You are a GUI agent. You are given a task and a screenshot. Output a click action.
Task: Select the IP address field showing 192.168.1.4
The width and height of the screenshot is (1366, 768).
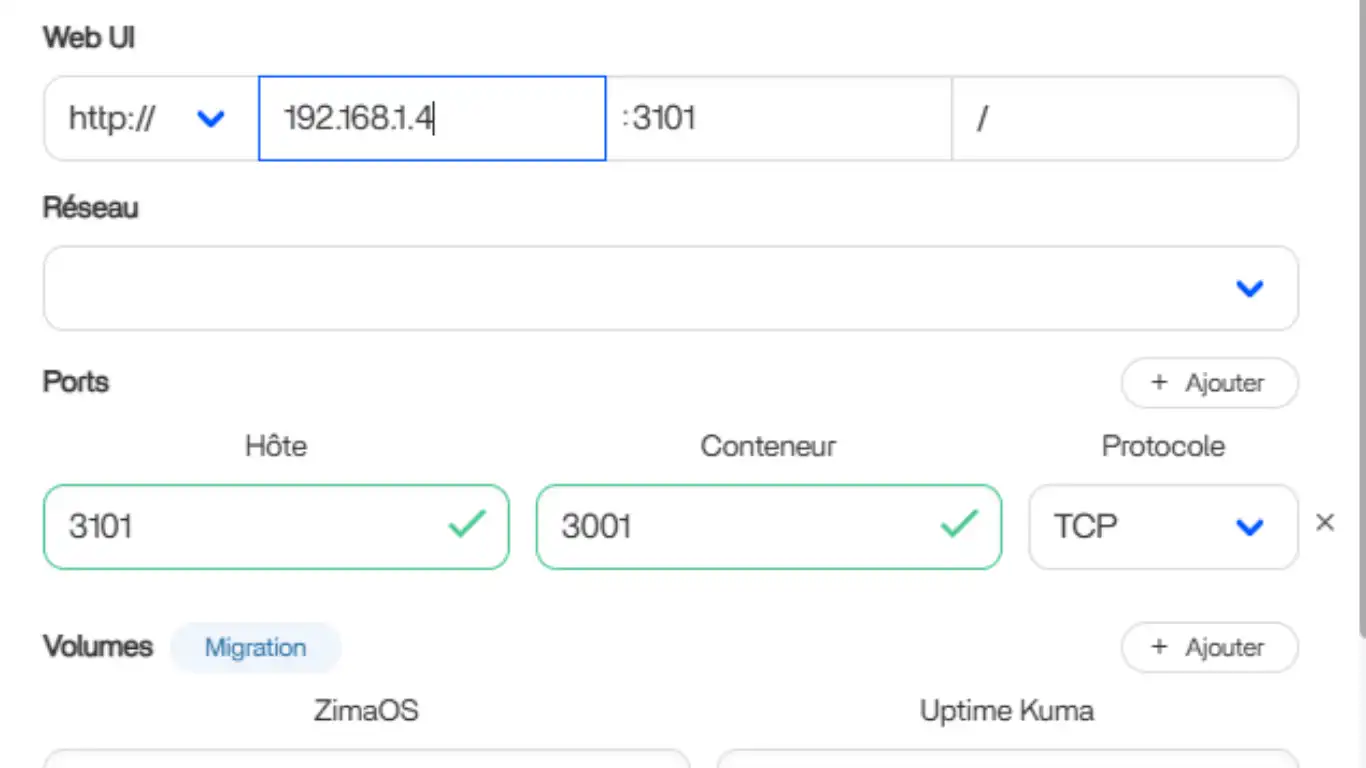coord(432,118)
